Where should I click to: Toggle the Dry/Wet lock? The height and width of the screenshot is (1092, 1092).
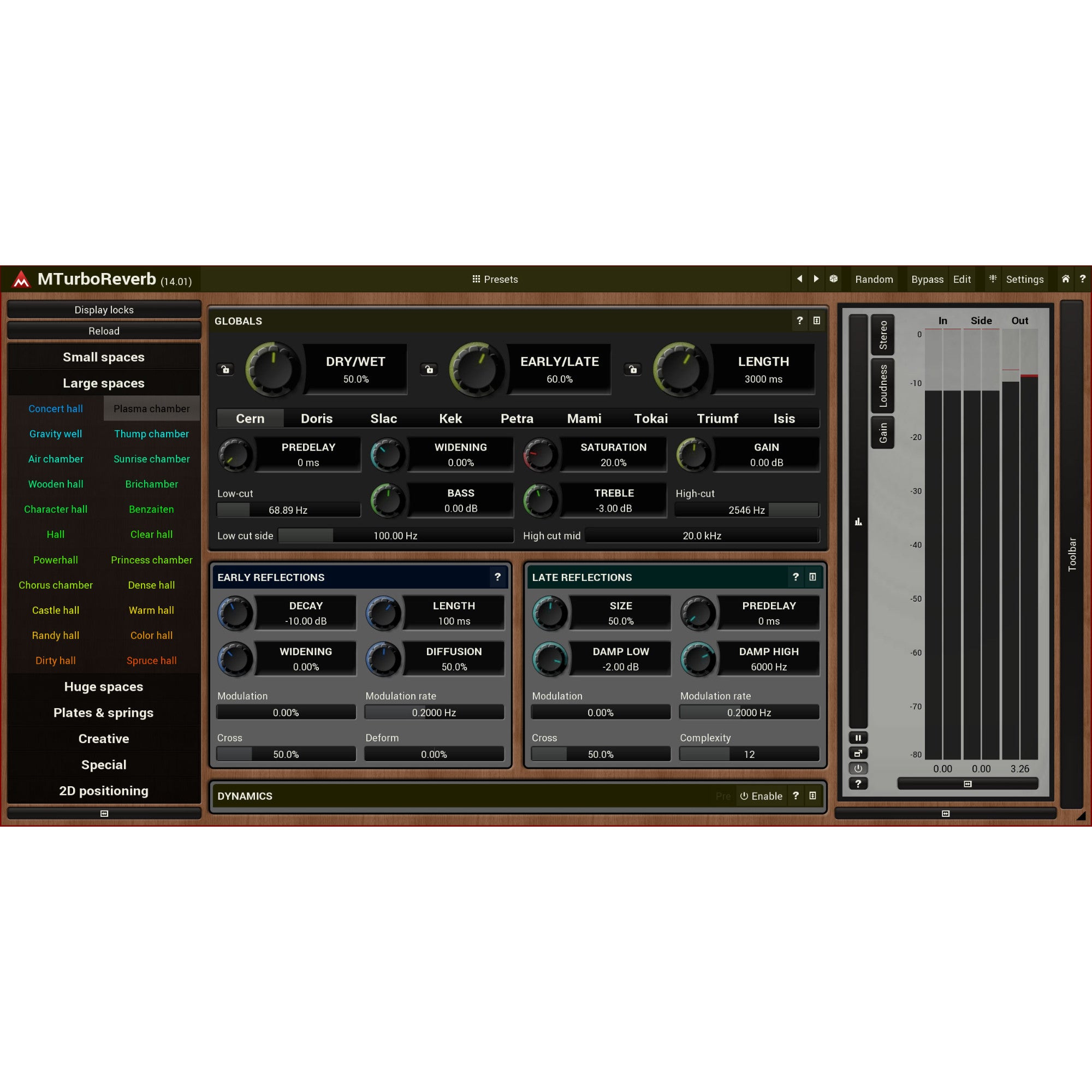tap(225, 370)
